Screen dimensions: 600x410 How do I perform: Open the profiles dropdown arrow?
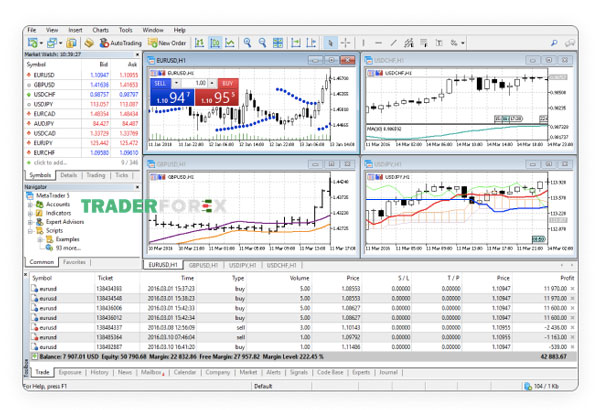(60, 43)
